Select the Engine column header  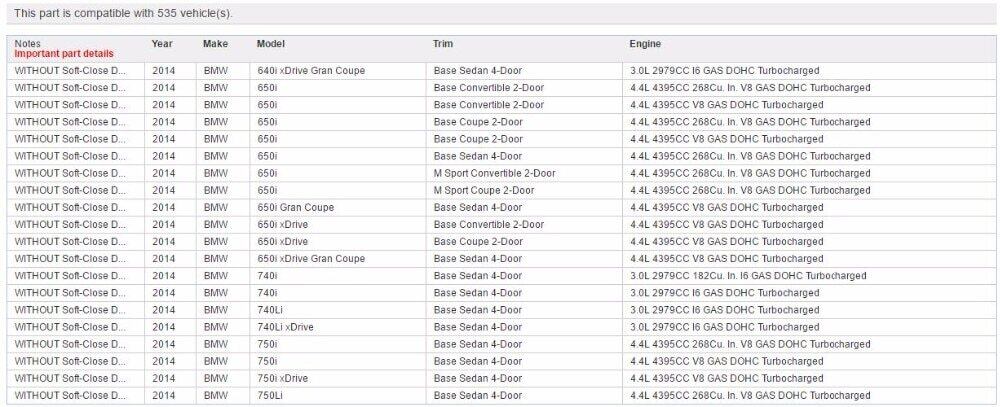(x=644, y=44)
